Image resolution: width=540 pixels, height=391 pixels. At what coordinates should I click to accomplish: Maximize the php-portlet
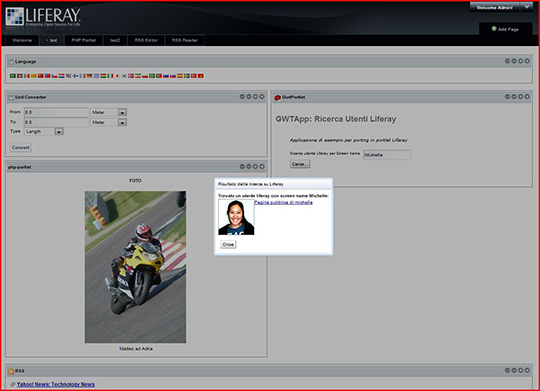pos(255,166)
